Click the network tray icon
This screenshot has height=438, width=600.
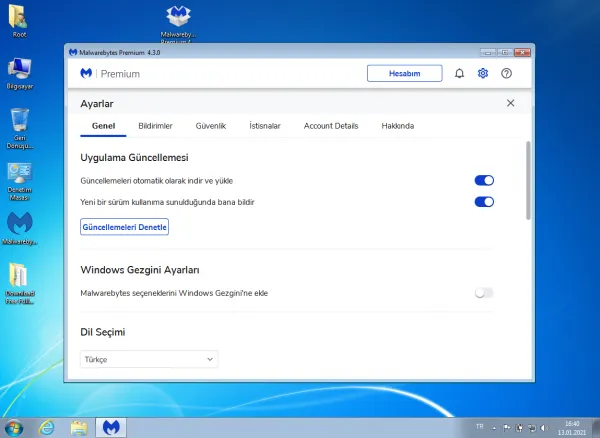pyautogui.click(x=532, y=428)
